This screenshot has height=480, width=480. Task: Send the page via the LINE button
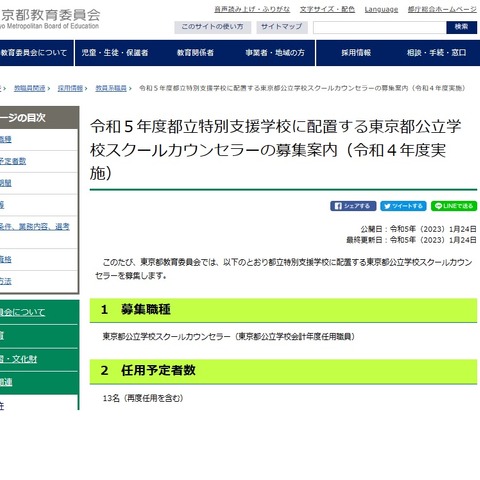tap(454, 206)
